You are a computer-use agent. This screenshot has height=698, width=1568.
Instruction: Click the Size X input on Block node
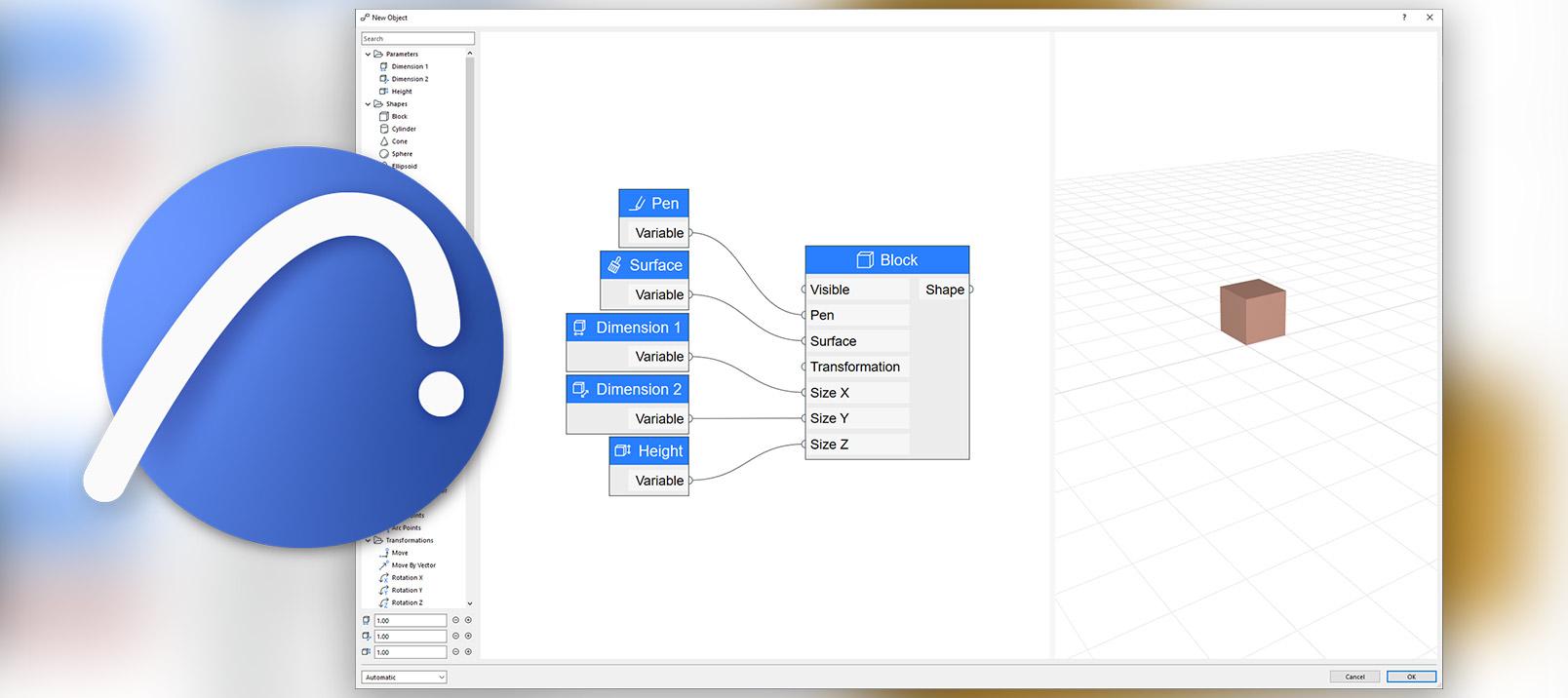pos(857,393)
